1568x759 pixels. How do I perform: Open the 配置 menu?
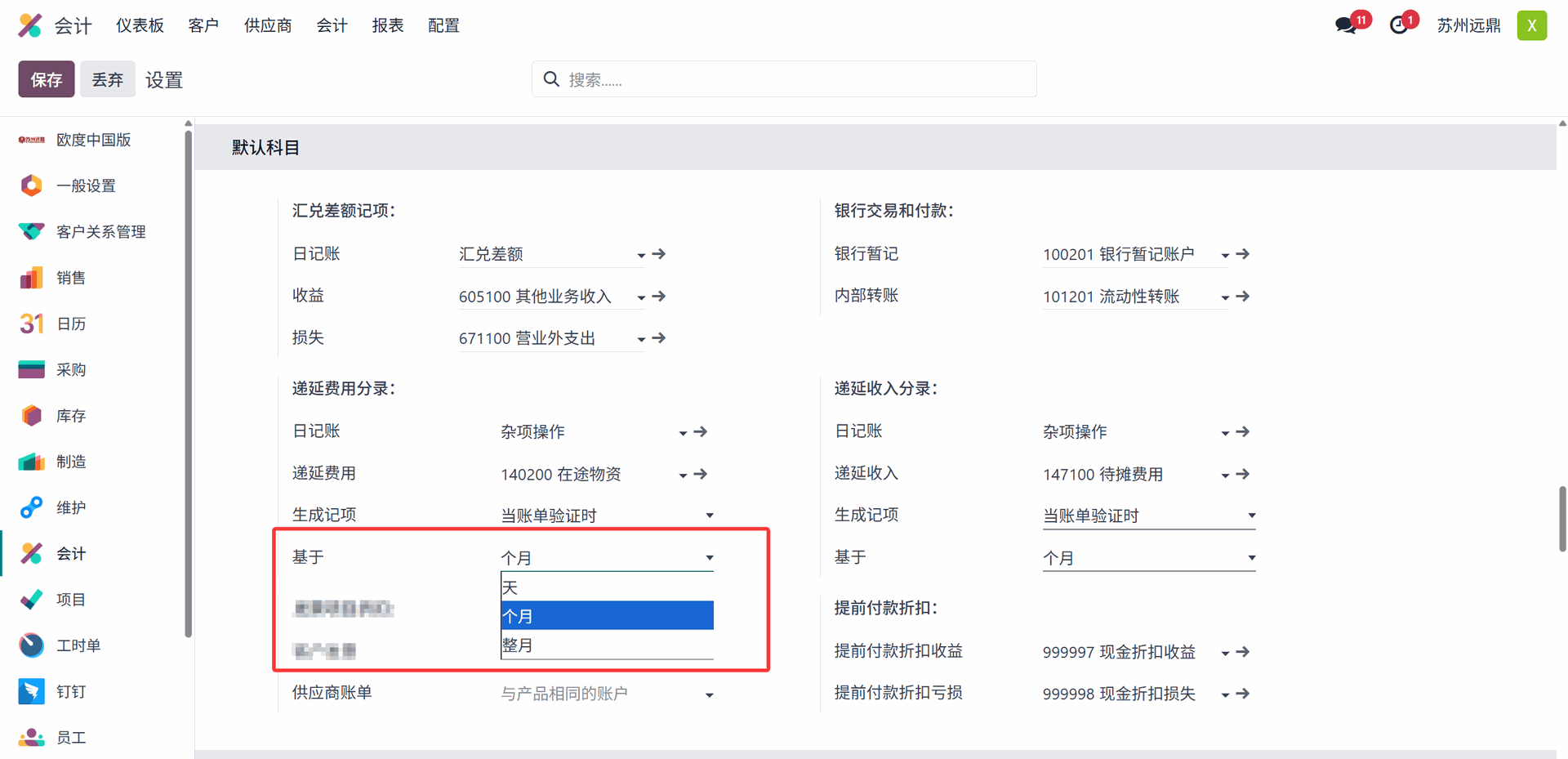(443, 25)
